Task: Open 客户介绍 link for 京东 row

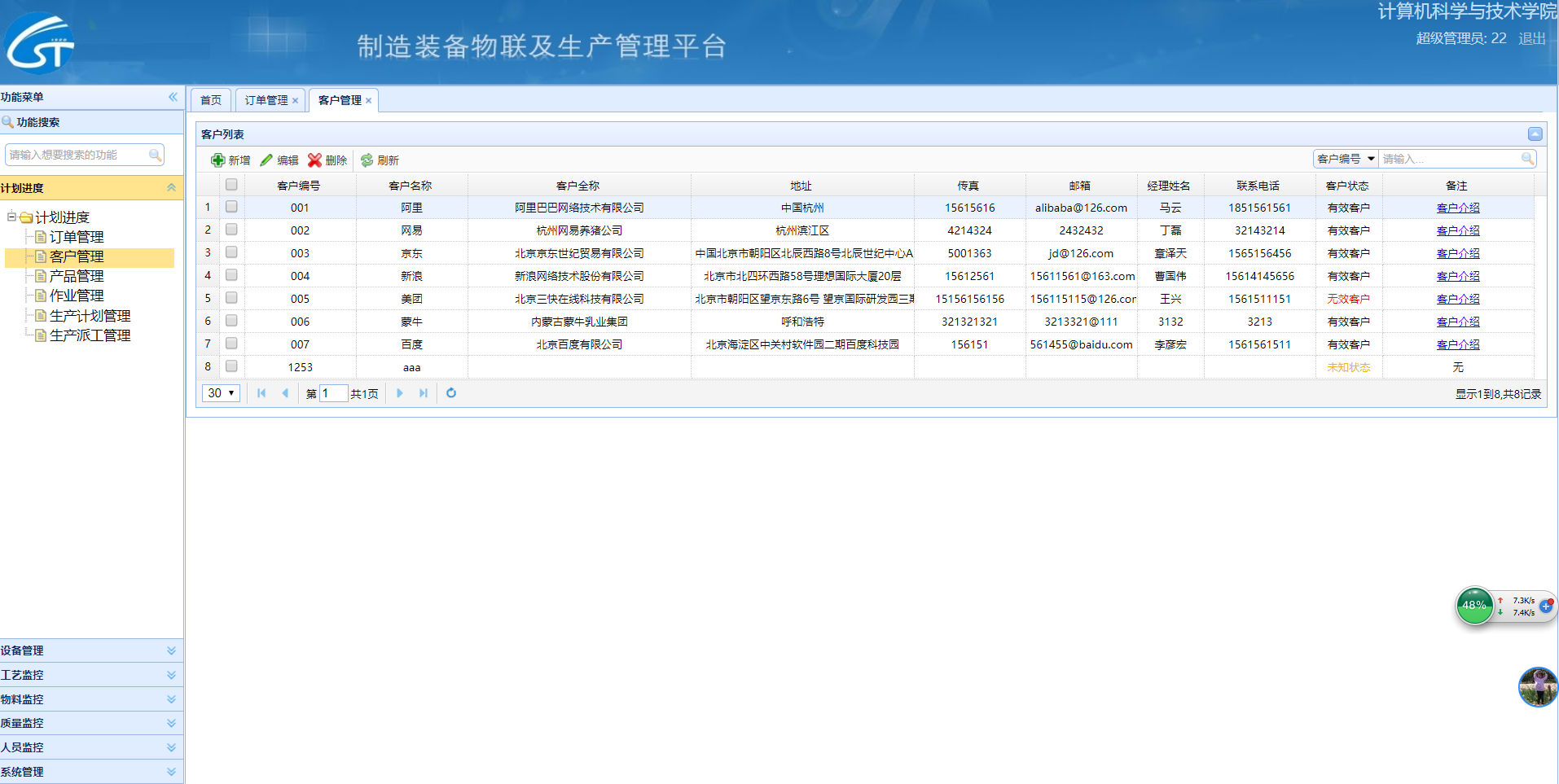Action: point(1458,253)
